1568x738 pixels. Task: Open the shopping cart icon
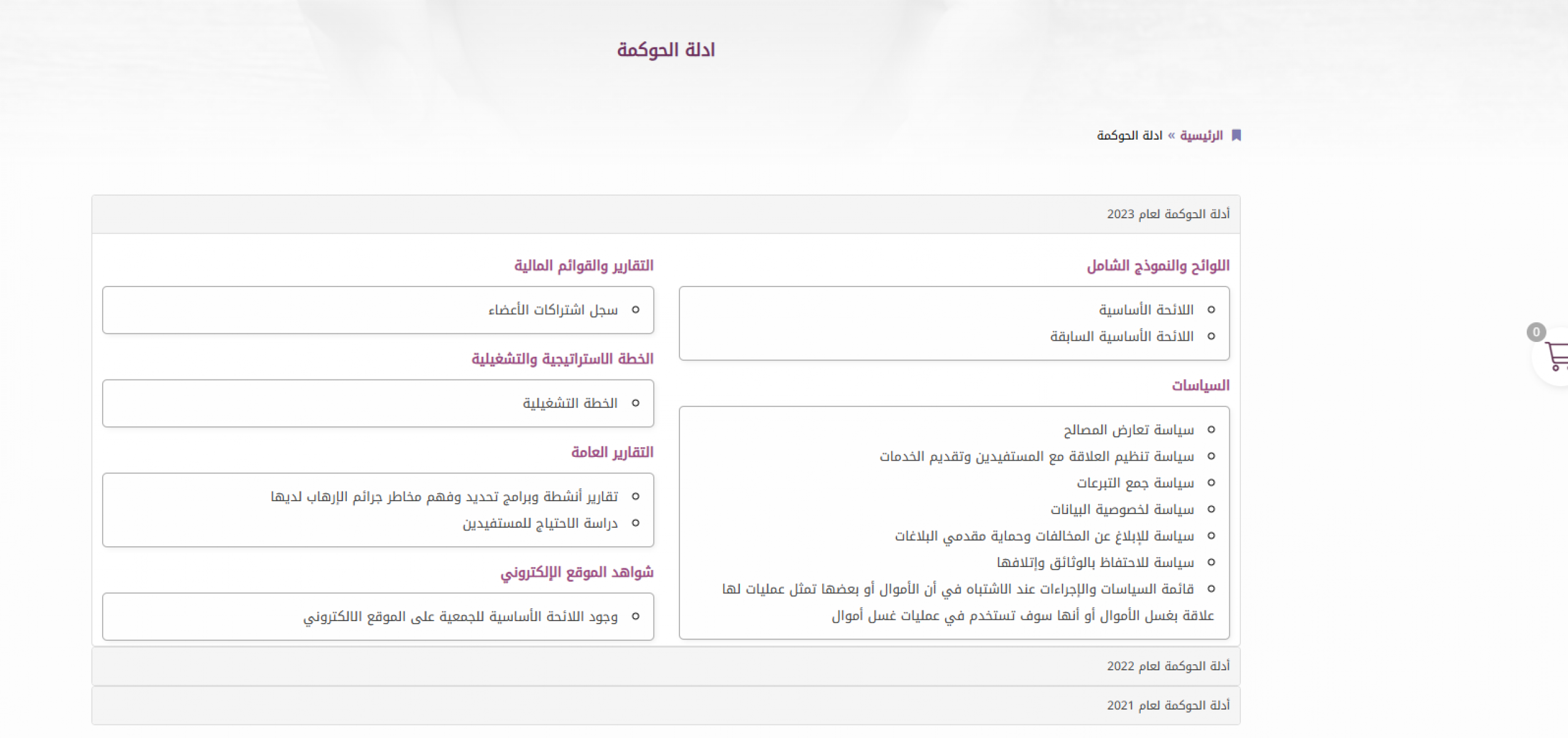tap(1556, 356)
